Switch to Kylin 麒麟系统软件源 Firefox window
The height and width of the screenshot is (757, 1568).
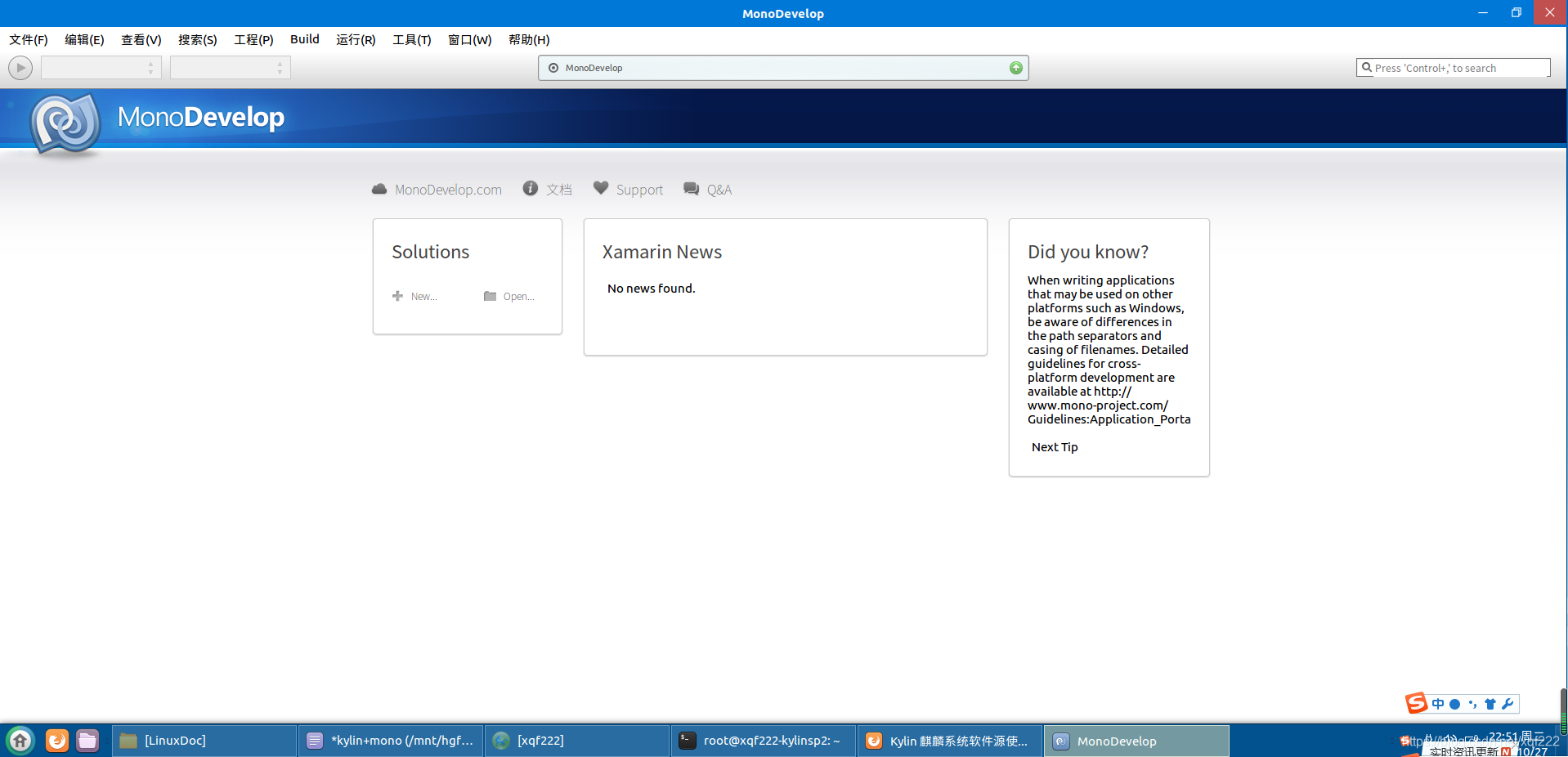coord(950,741)
